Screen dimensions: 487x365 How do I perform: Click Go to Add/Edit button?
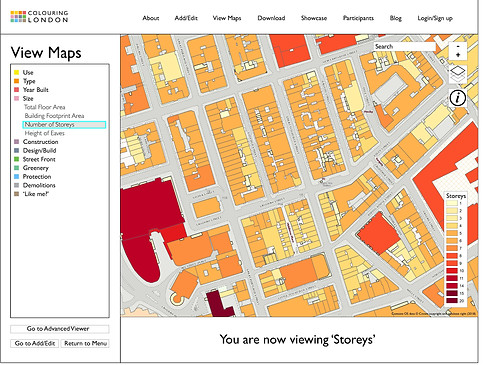click(35, 343)
